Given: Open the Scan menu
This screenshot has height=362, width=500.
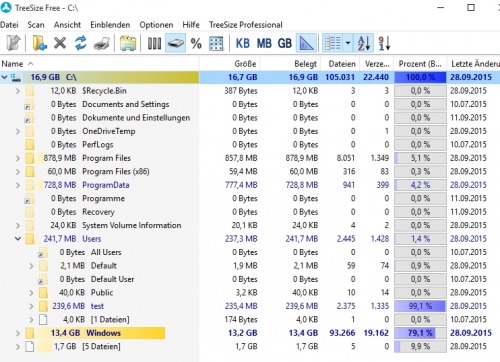Looking at the screenshot, I should (x=36, y=25).
